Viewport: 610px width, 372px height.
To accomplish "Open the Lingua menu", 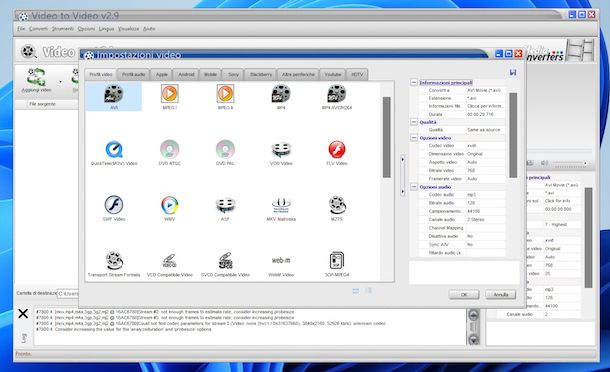I will click(x=106, y=29).
